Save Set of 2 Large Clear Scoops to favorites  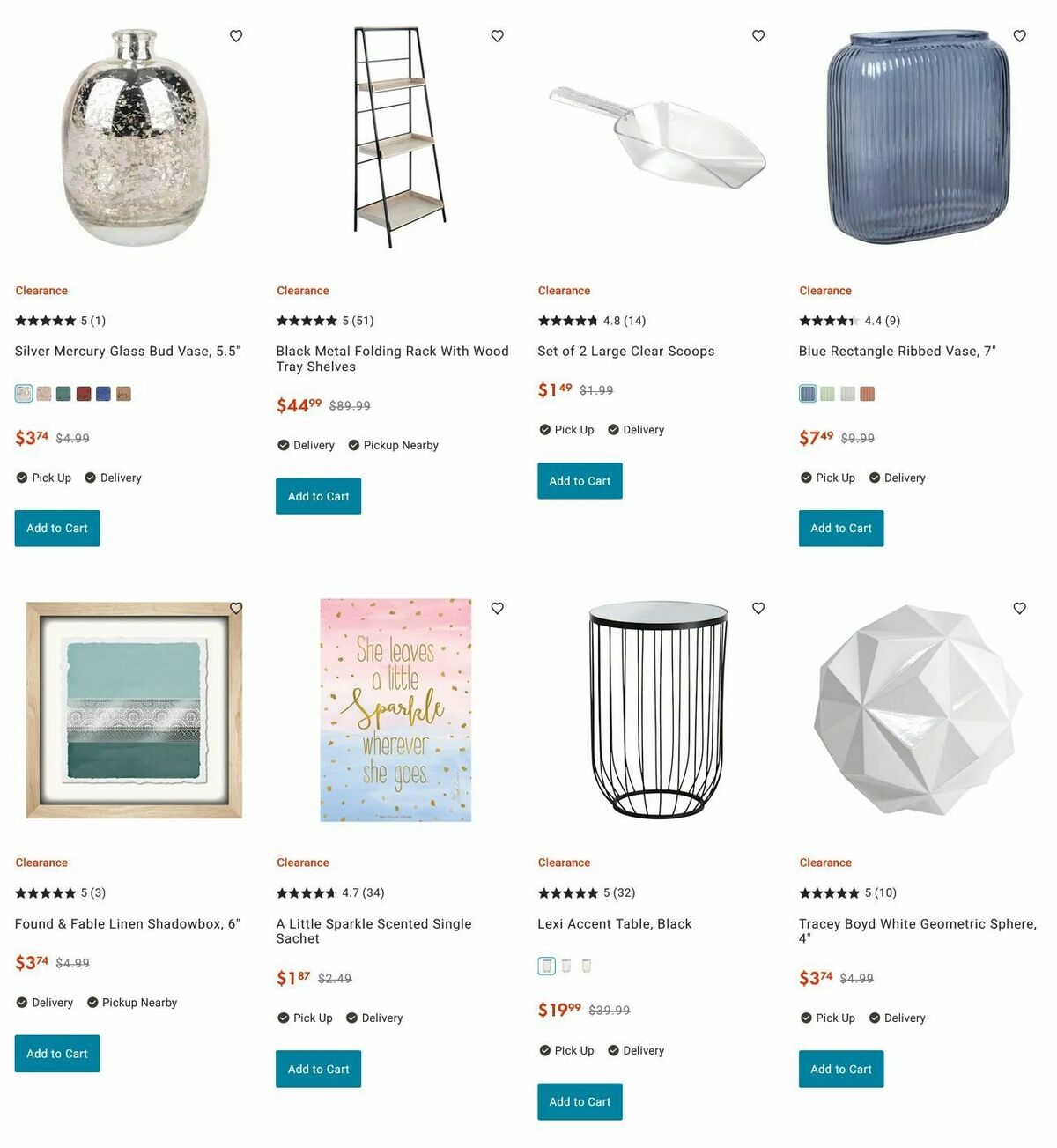click(758, 36)
